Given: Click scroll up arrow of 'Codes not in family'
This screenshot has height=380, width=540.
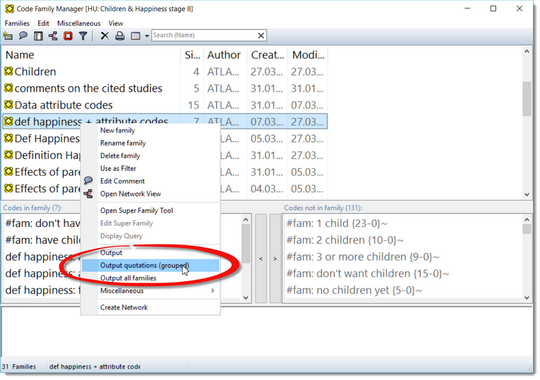Looking at the screenshot, I should coord(527,219).
